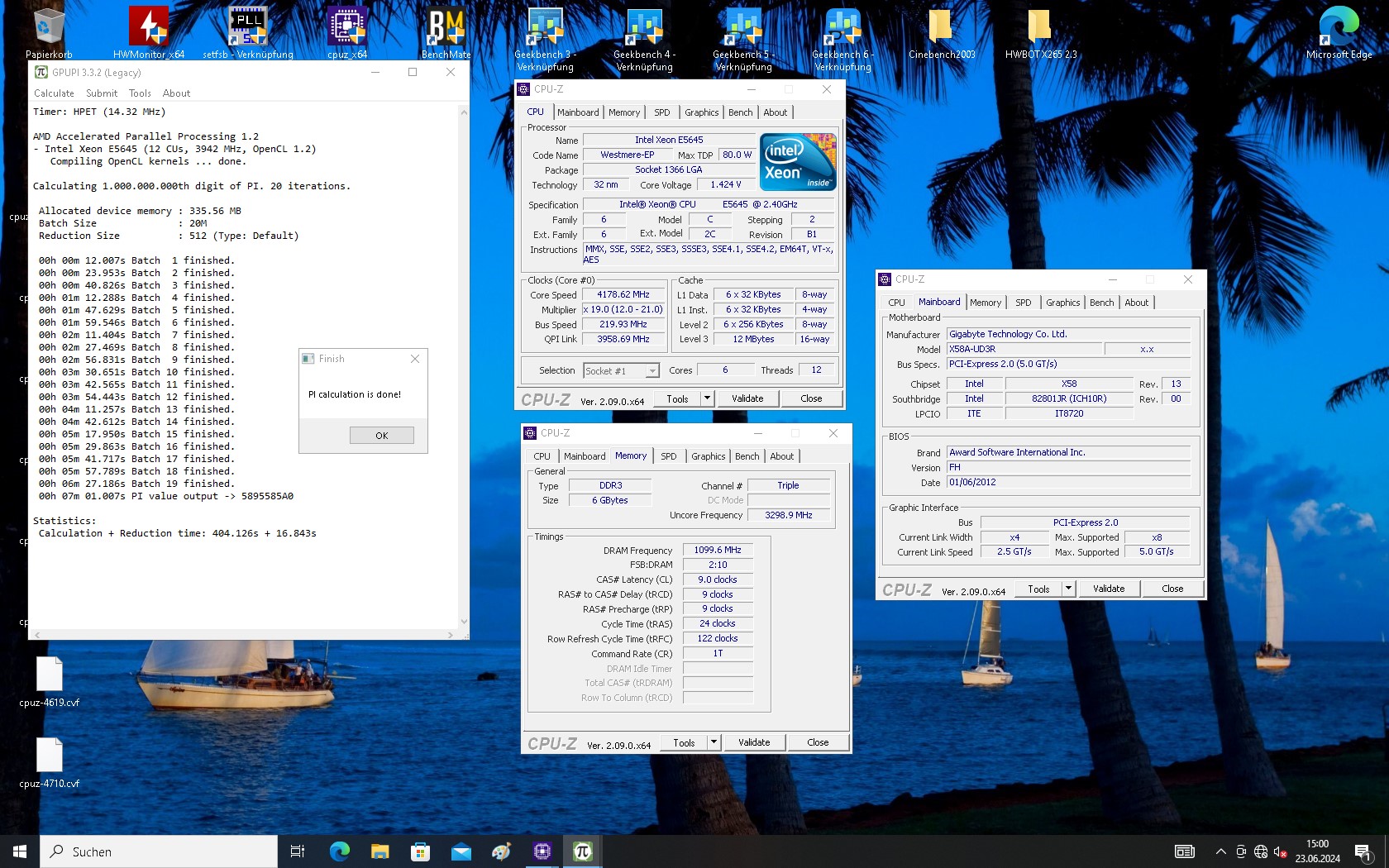Screen dimensions: 1389x868
Task: Click vertical scrollbar in GPUPI window
Action: pos(464,367)
